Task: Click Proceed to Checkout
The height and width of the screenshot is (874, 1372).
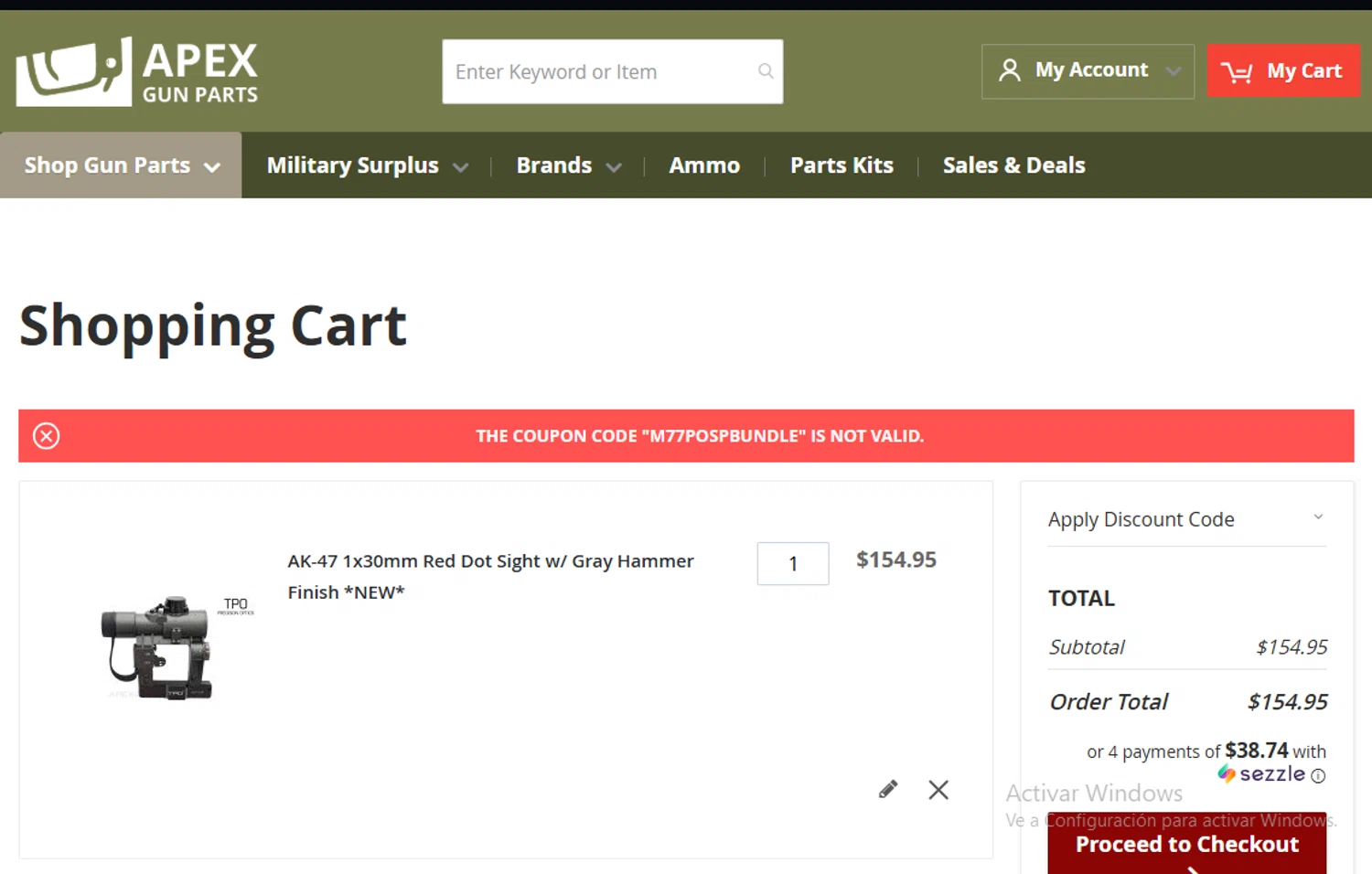Action: pos(1186,844)
